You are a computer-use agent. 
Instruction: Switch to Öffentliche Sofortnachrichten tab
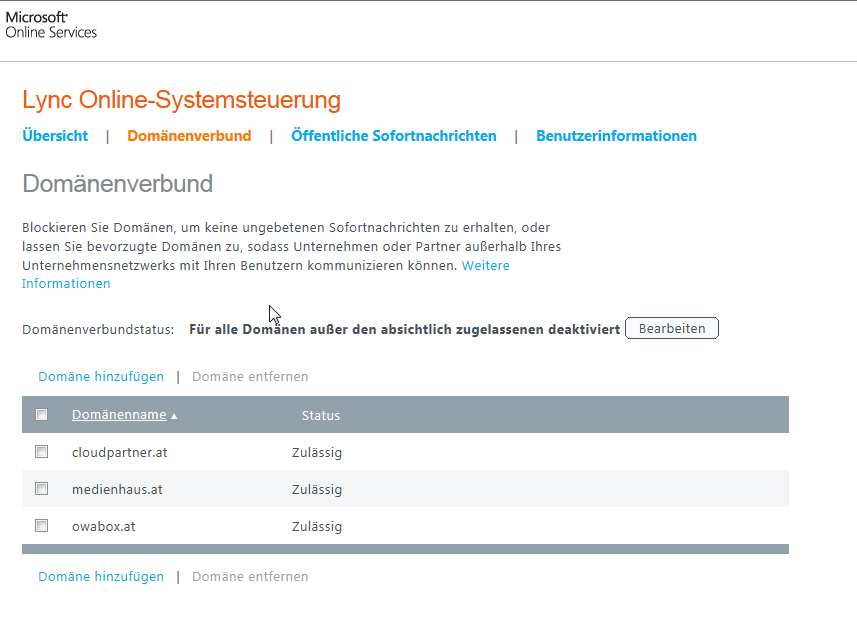393,136
